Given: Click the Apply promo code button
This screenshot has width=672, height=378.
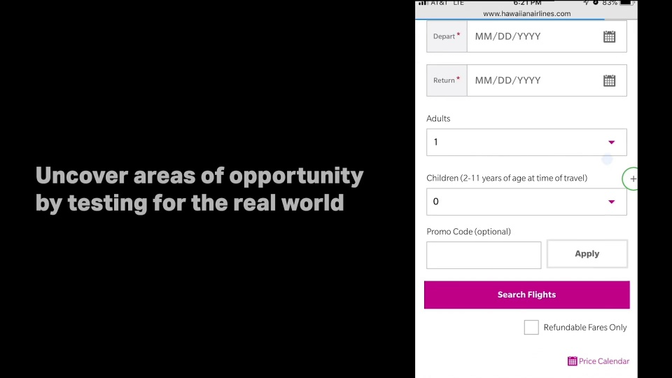Looking at the screenshot, I should (x=587, y=254).
